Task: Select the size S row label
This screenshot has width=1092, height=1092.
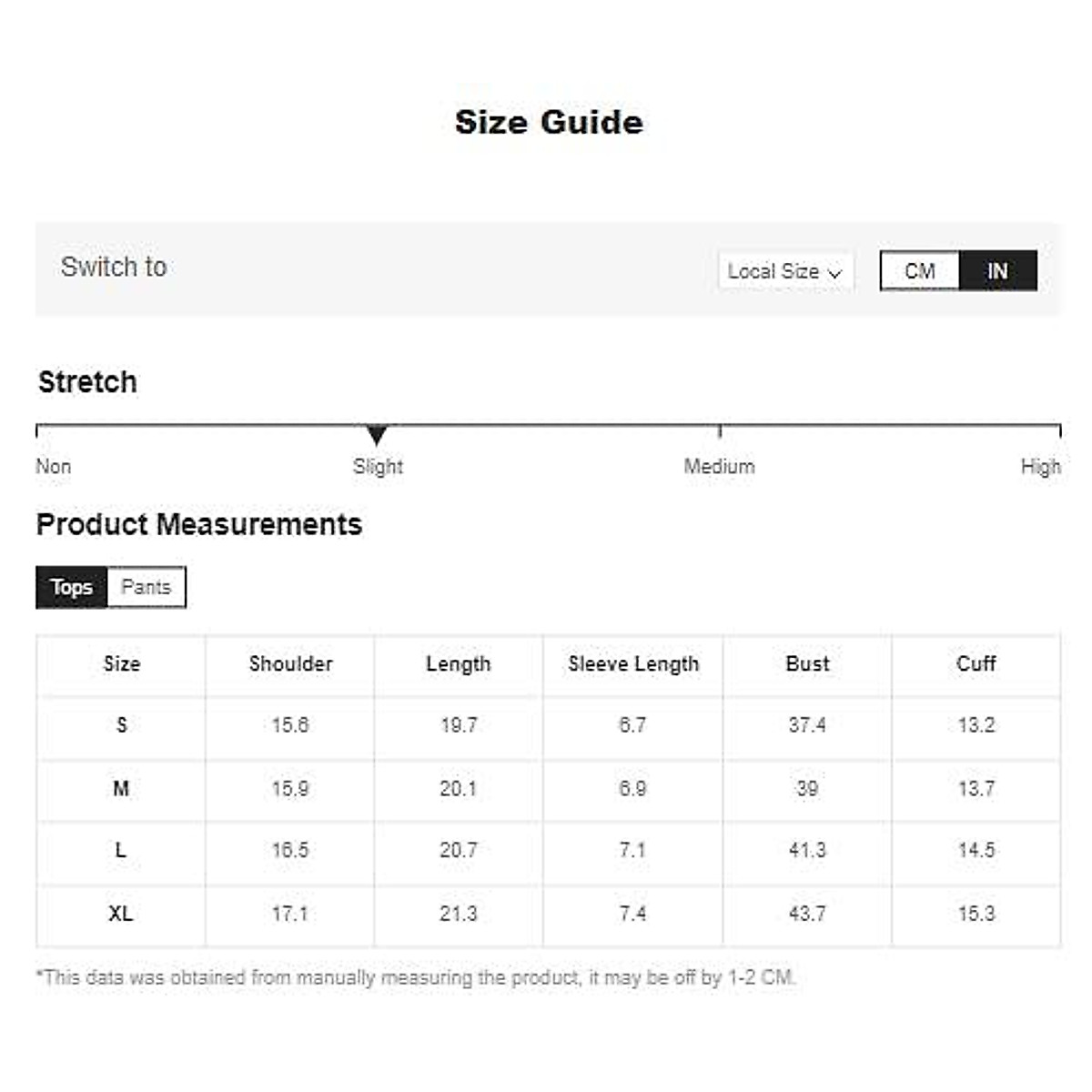Action: tap(121, 725)
